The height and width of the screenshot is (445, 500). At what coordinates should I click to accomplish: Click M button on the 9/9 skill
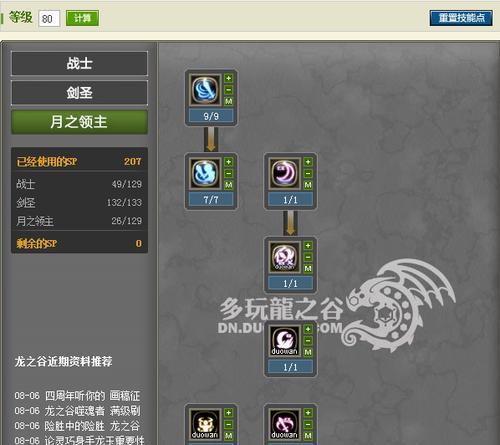(229, 101)
